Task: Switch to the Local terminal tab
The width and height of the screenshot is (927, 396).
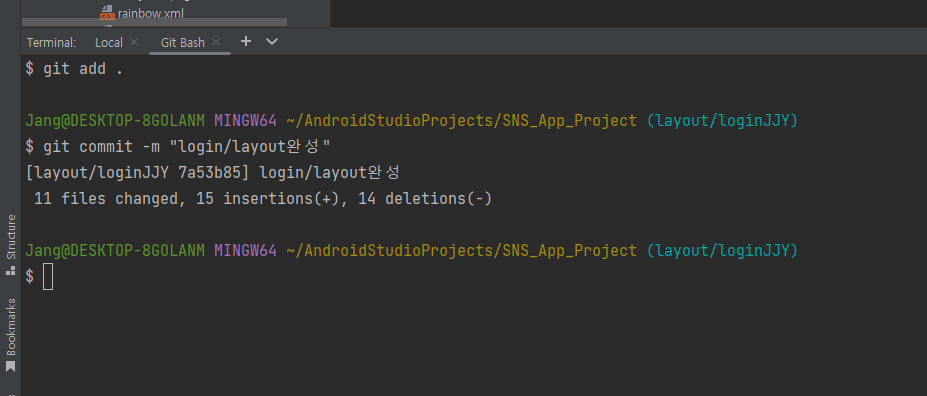Action: [x=109, y=43]
